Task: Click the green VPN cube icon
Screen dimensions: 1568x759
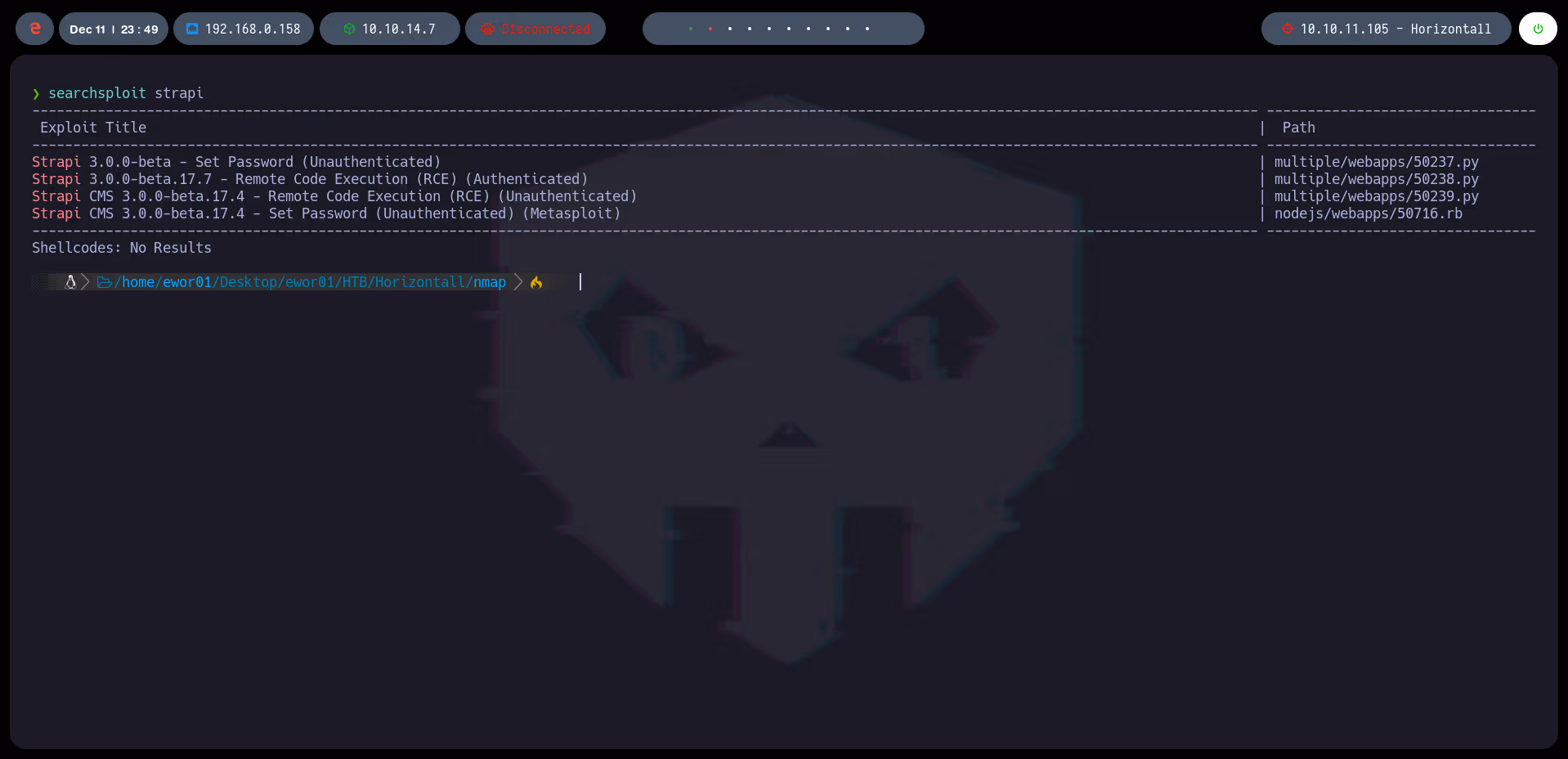Action: pos(351,29)
